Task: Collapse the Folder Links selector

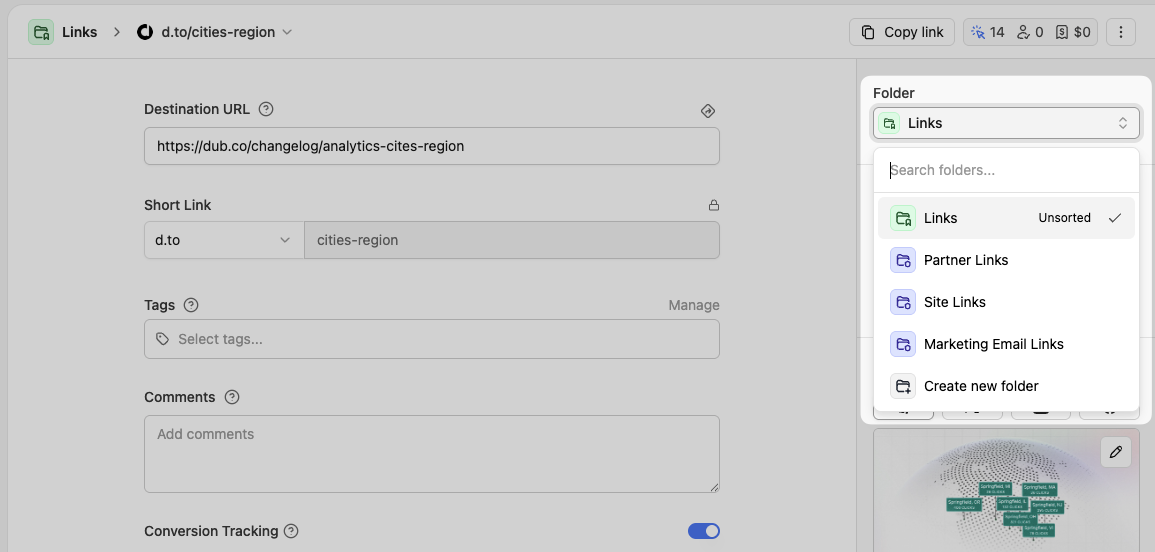Action: [1006, 123]
